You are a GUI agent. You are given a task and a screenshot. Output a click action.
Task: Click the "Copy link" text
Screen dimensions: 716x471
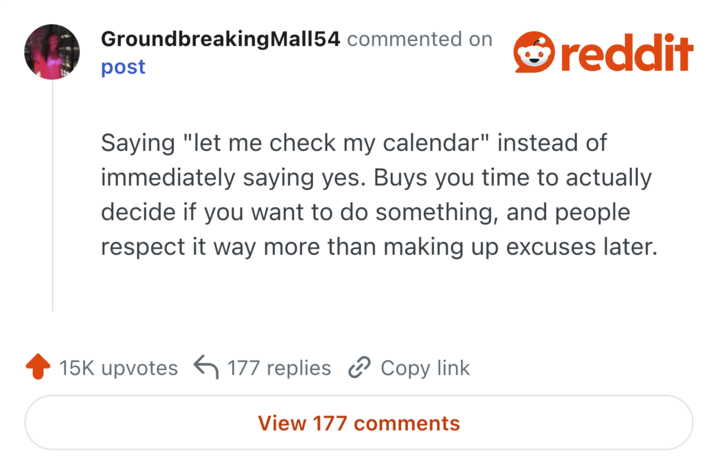click(425, 368)
